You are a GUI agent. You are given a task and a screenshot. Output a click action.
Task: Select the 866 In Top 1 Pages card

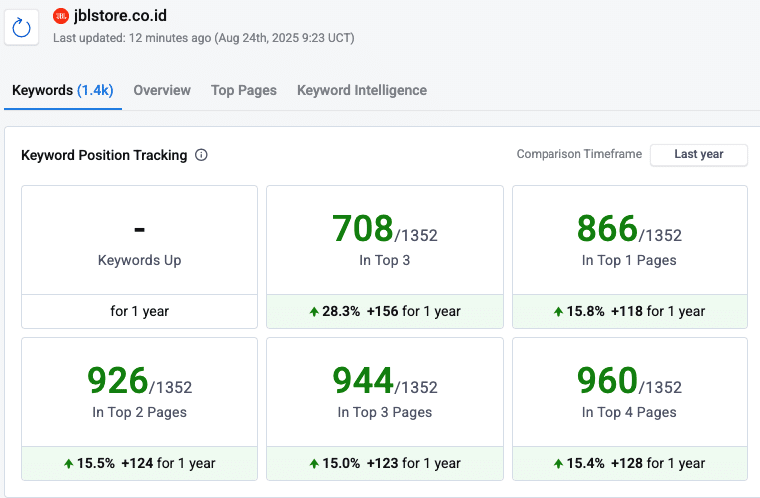(x=630, y=257)
